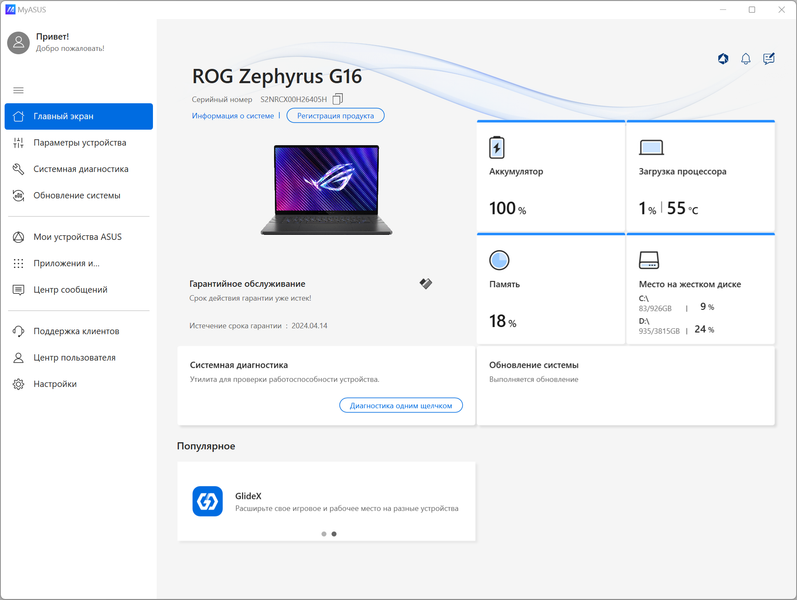Screen dimensions: 797x600
Task: Click the GlideX title text
Action: click(248, 496)
